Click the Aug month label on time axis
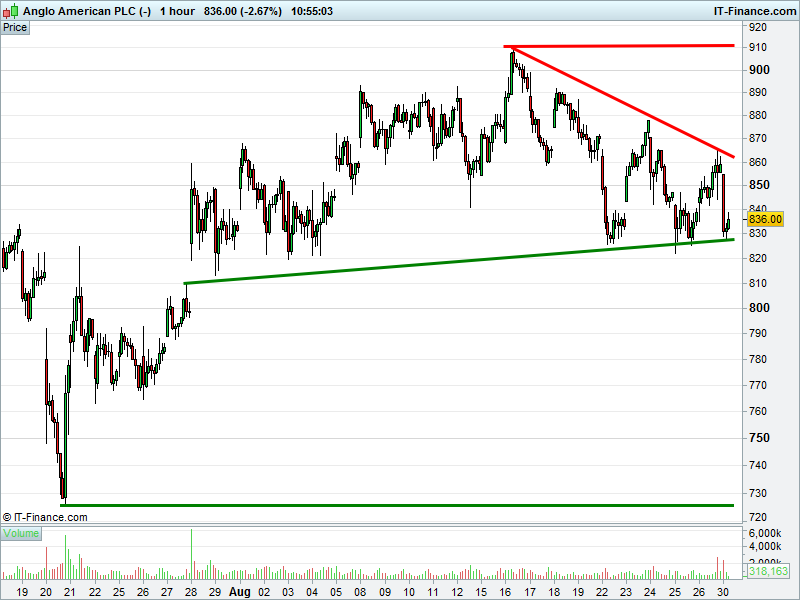The width and height of the screenshot is (800, 600). coord(239,592)
